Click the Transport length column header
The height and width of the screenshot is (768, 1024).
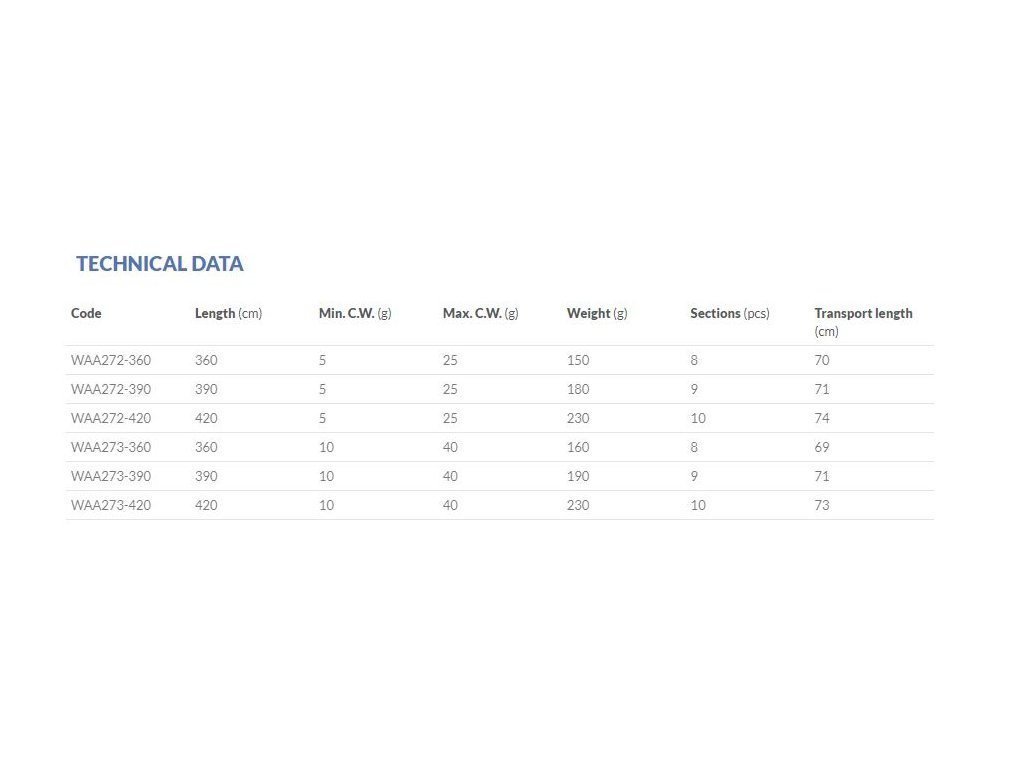click(x=863, y=313)
